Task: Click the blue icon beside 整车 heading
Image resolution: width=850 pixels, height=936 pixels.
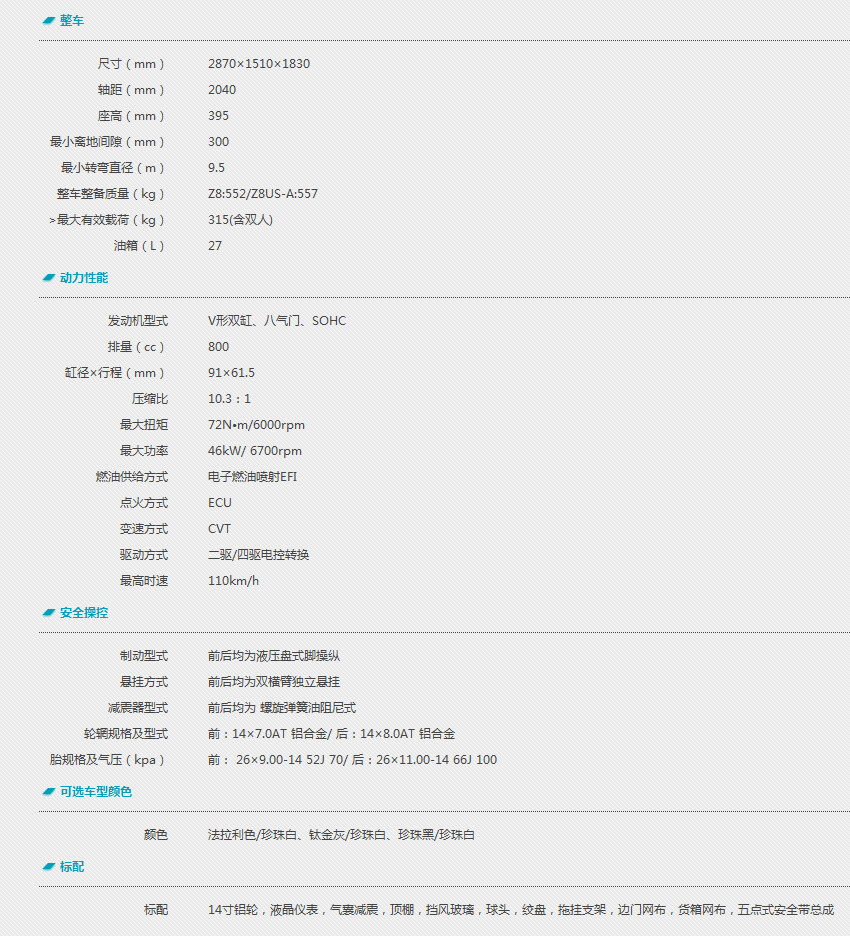Action: click(48, 20)
